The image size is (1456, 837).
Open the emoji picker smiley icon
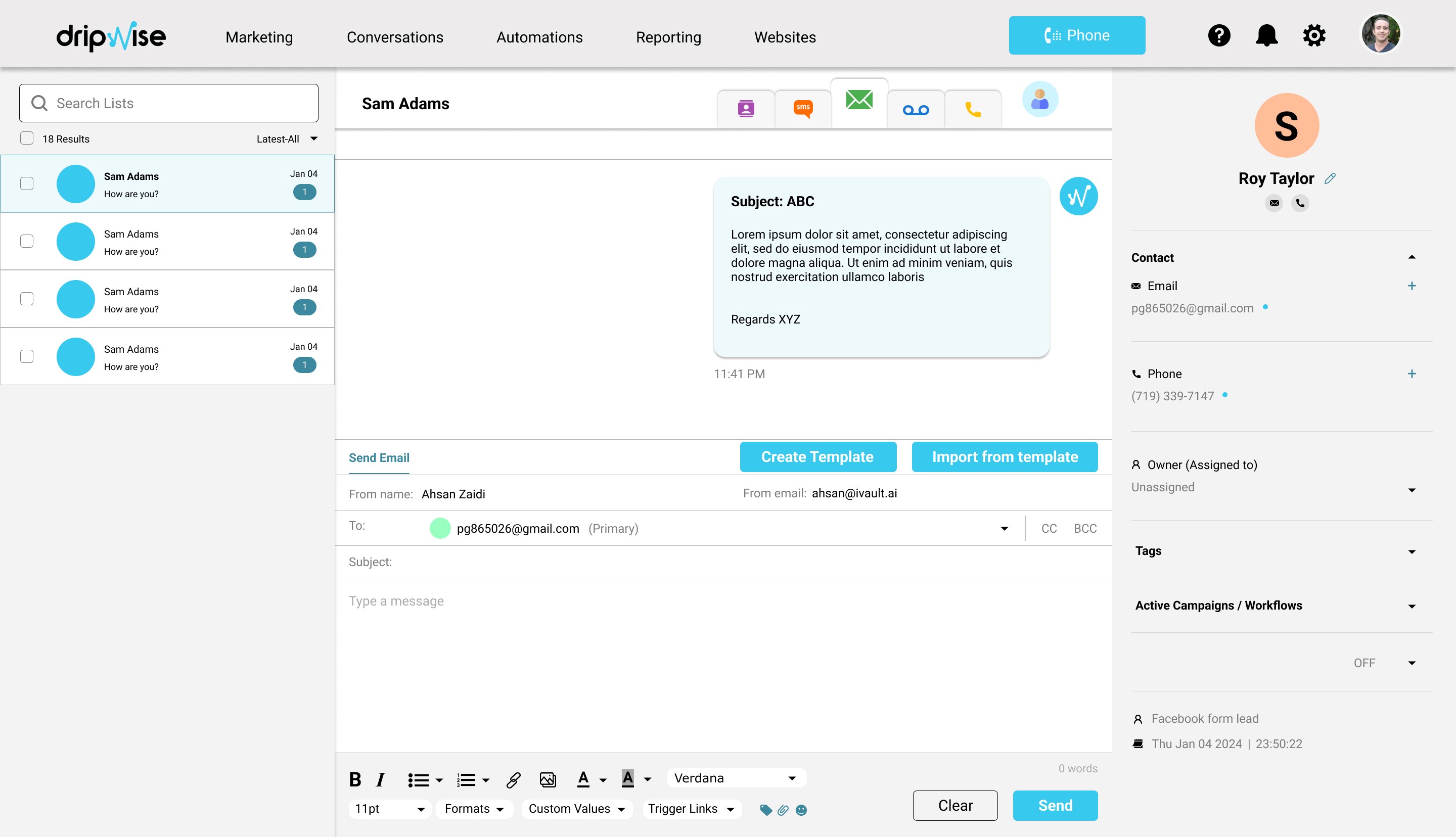point(801,810)
